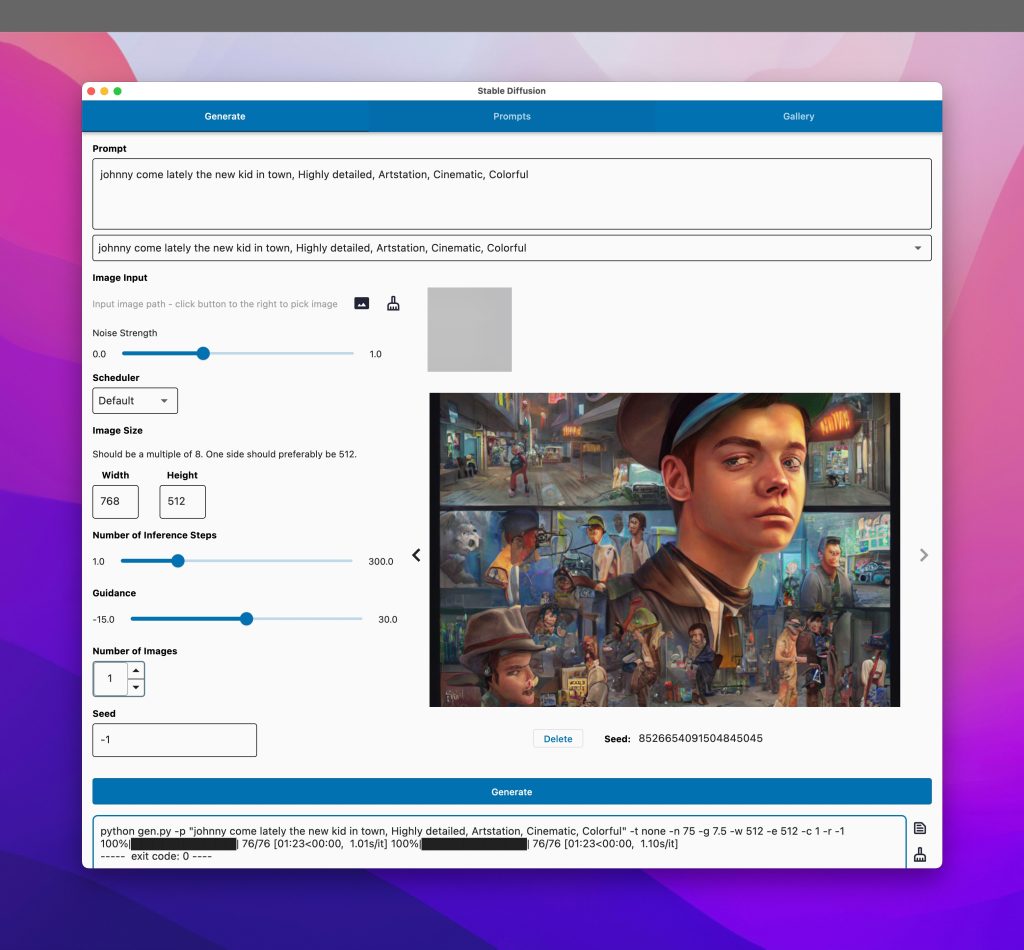
Task: Switch to the Gallery tab
Action: (x=799, y=116)
